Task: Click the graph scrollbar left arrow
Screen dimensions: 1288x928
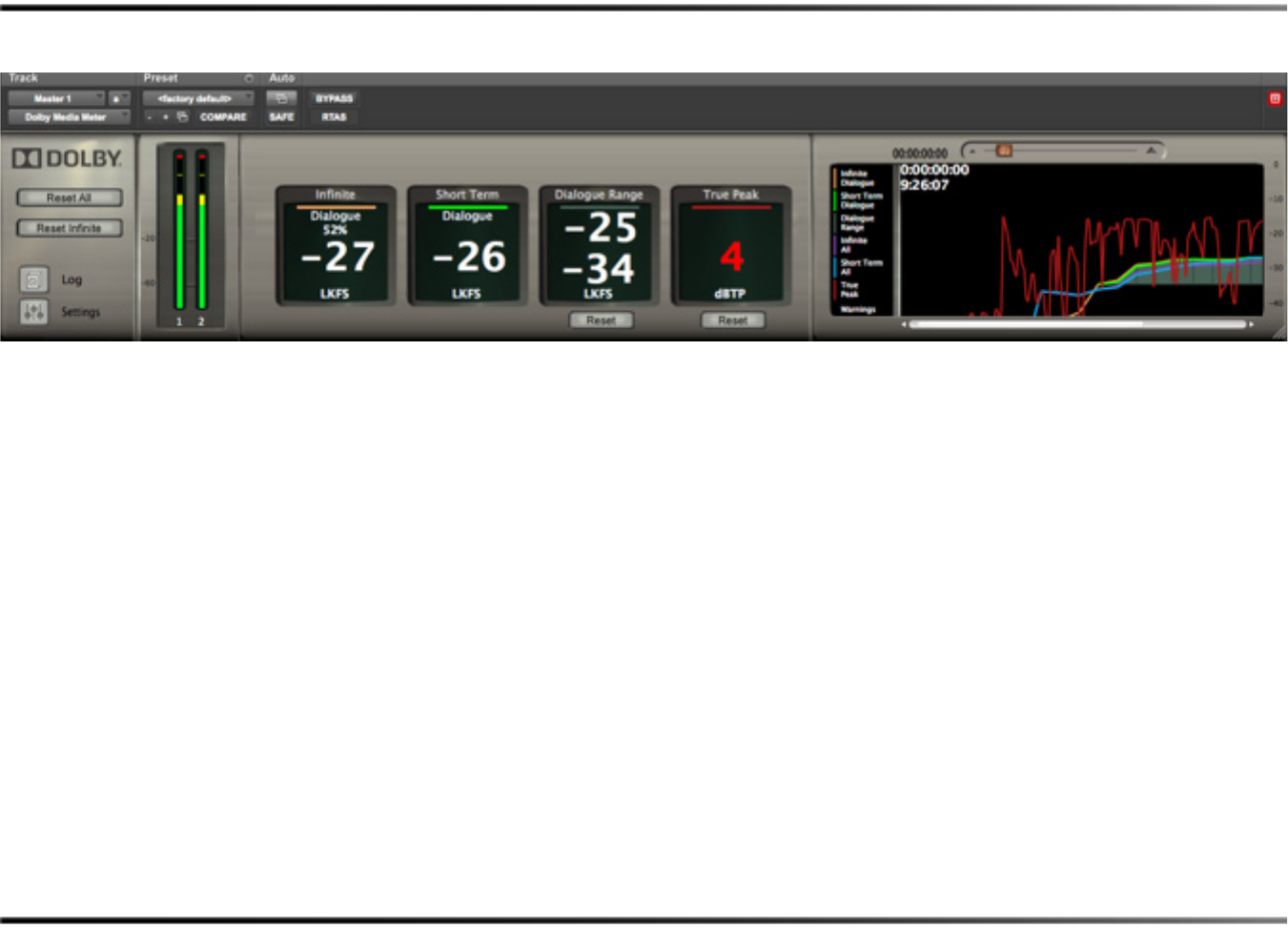Action: tap(904, 324)
